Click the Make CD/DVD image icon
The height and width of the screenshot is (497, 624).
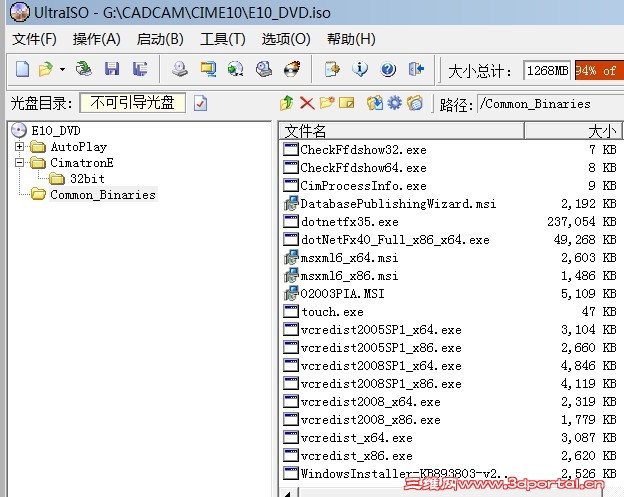click(180, 69)
